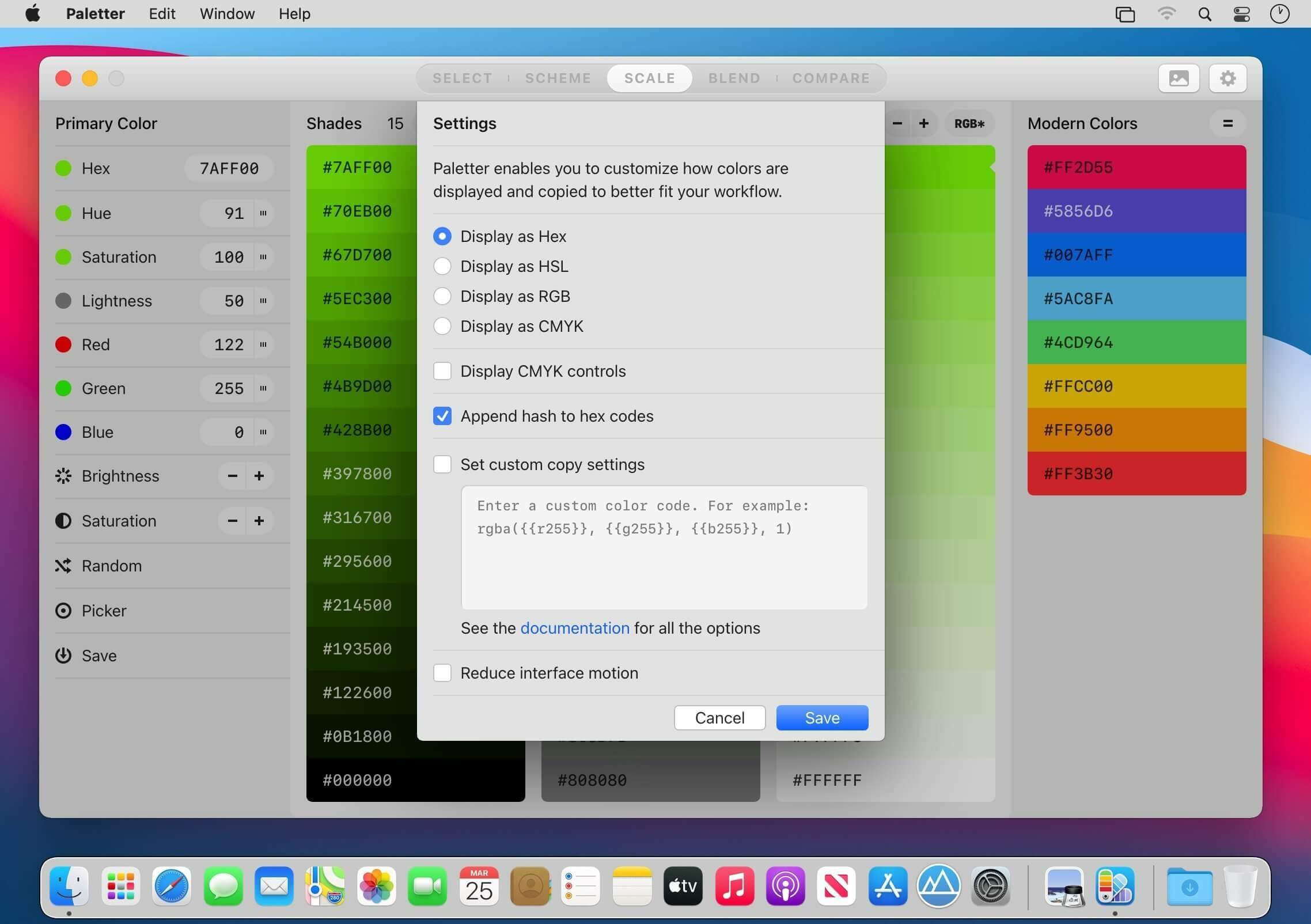1311x924 pixels.
Task: Open the Lightness slider handle
Action: pos(263,301)
